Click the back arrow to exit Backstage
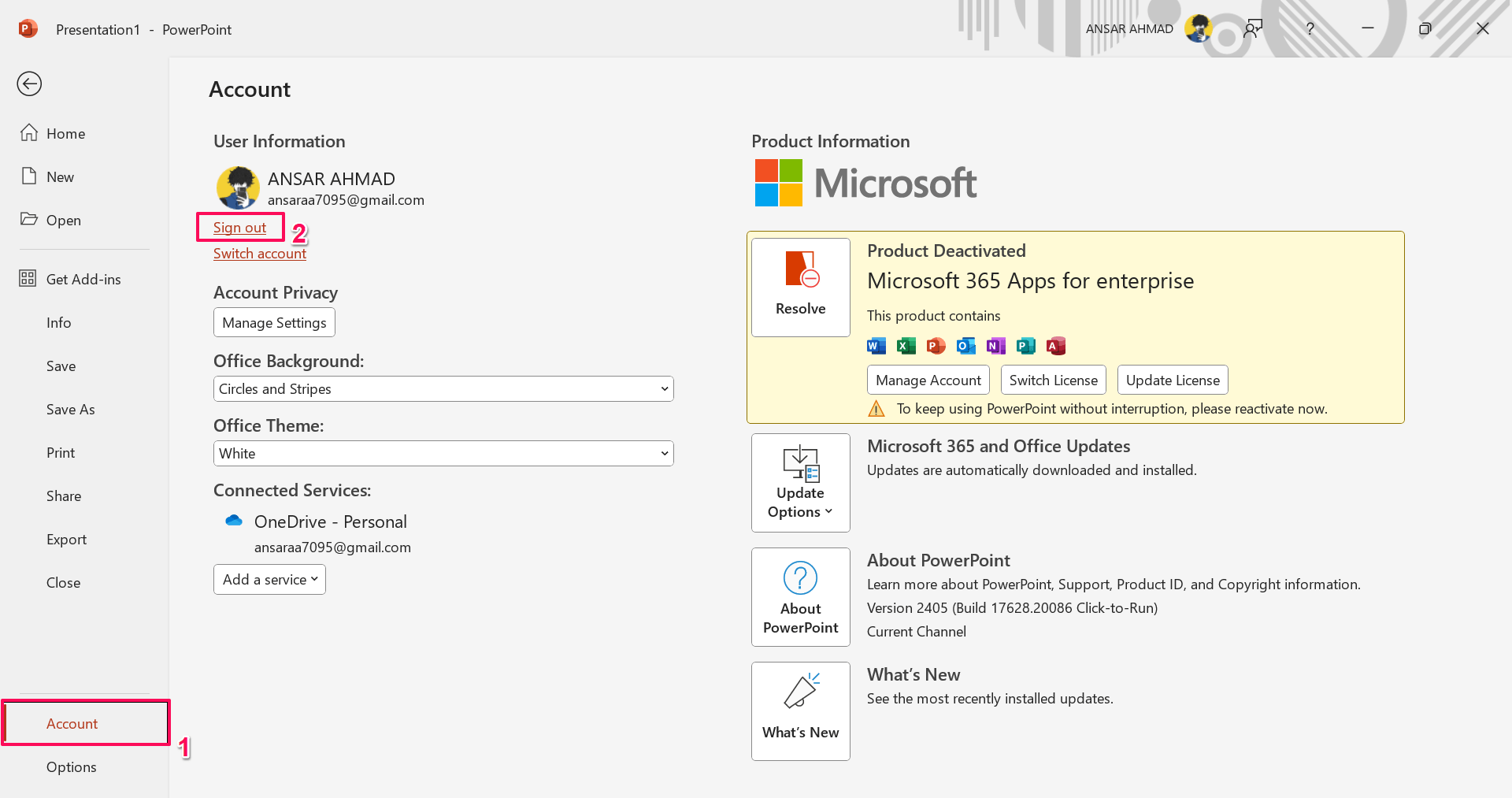 click(29, 84)
